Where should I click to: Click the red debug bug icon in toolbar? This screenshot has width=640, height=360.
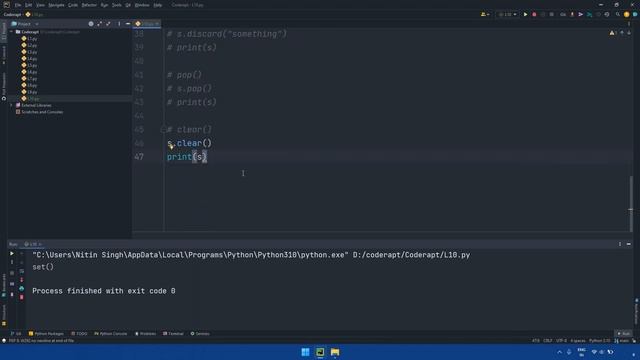(534, 14)
